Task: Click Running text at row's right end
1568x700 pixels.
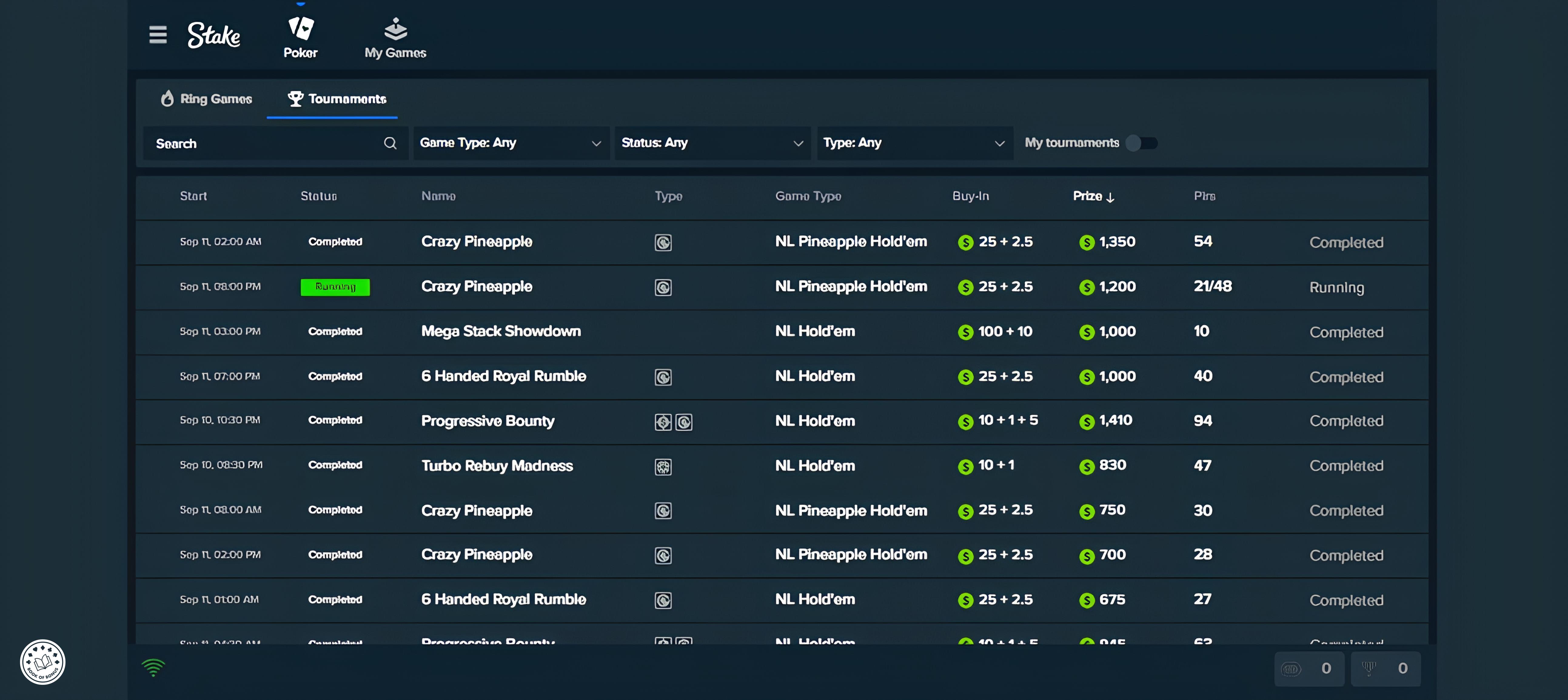Action: click(1337, 287)
